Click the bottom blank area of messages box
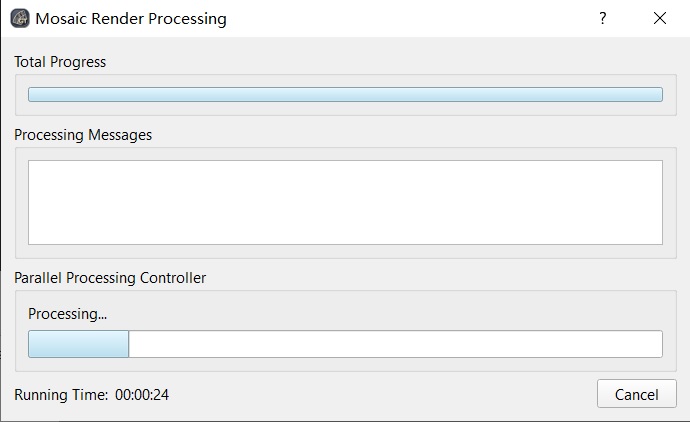 click(345, 233)
